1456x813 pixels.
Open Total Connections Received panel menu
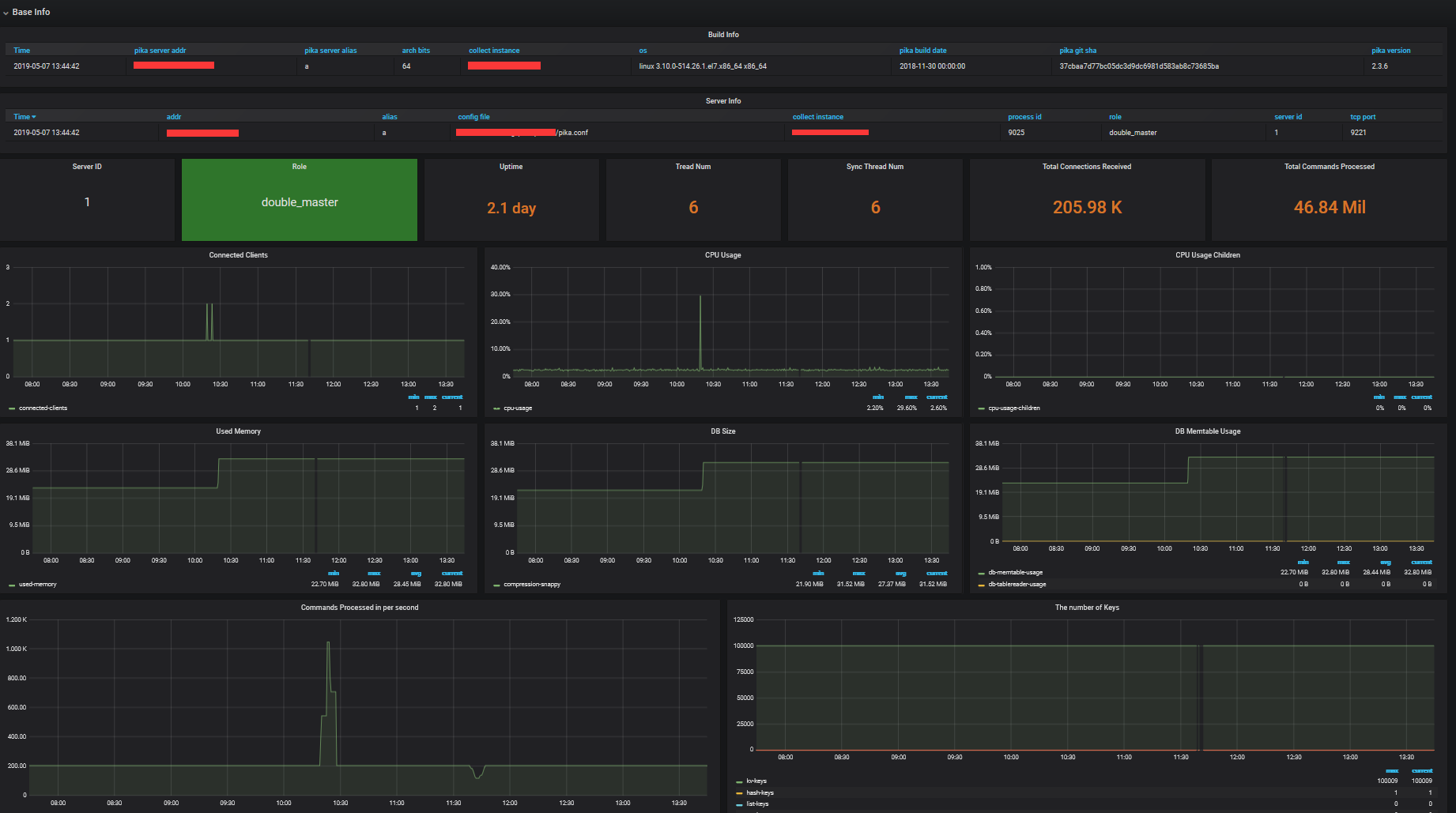(1086, 167)
